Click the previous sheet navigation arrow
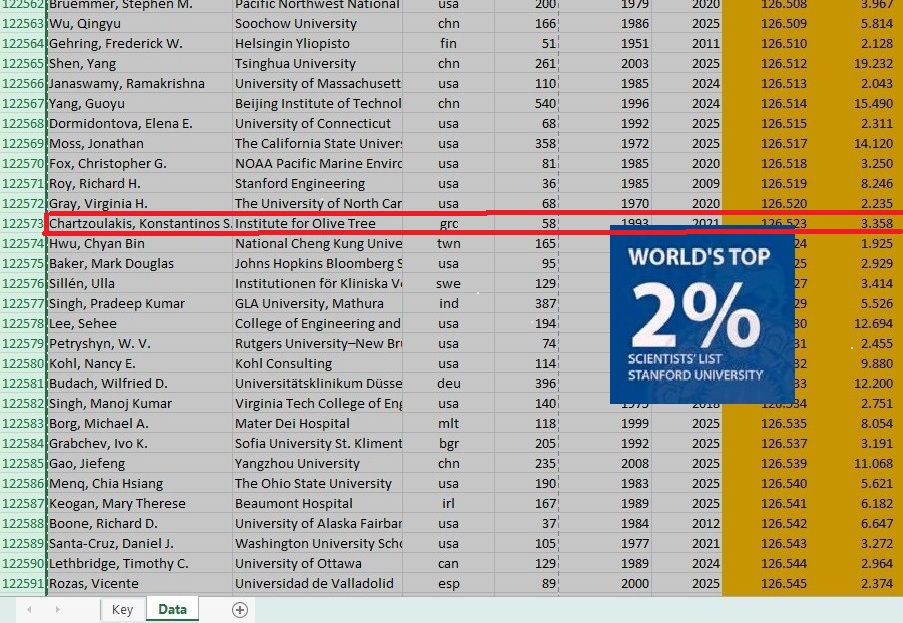 [29, 610]
